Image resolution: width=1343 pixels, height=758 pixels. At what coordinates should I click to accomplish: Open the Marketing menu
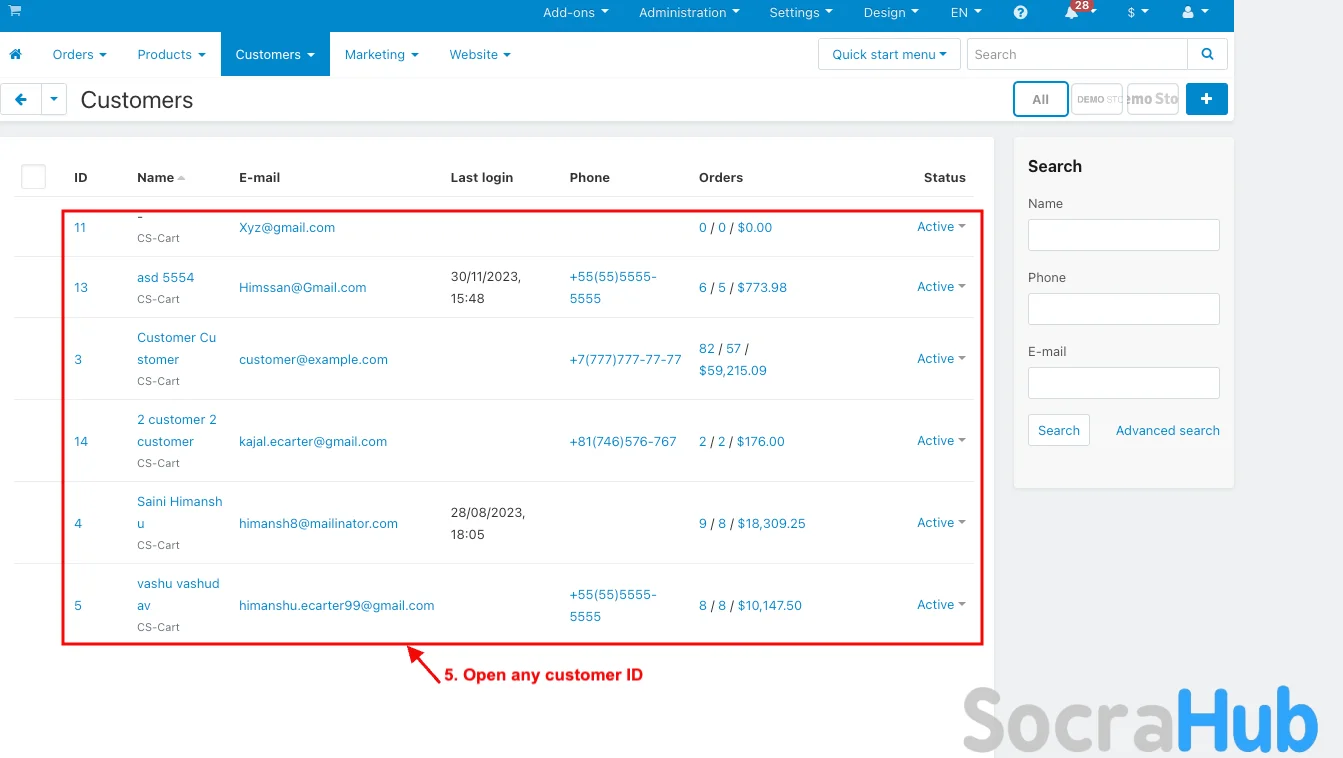pos(381,55)
